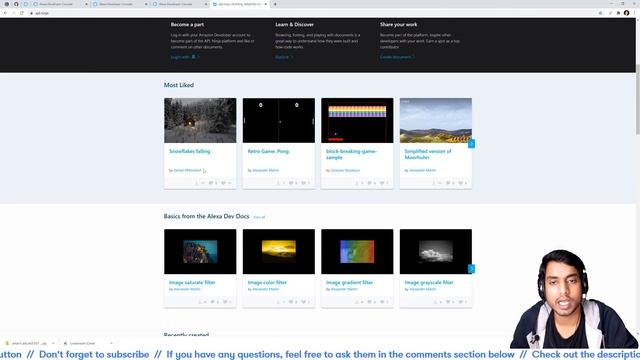Open the Image color filter link
The image size is (640, 360).
(x=267, y=282)
